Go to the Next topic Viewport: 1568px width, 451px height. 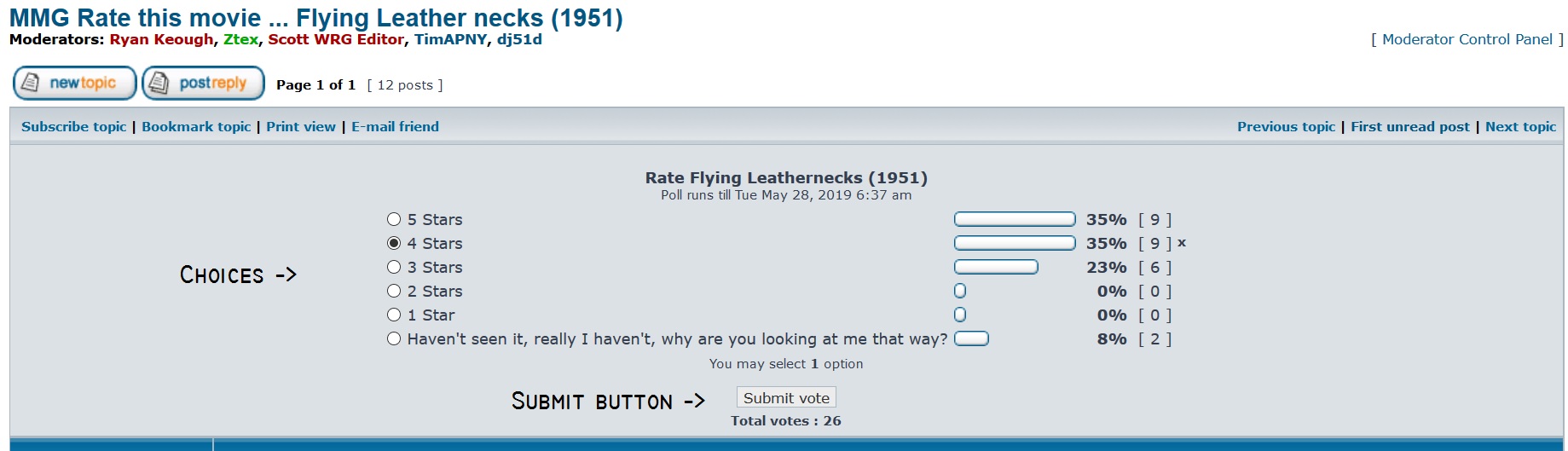1520,127
